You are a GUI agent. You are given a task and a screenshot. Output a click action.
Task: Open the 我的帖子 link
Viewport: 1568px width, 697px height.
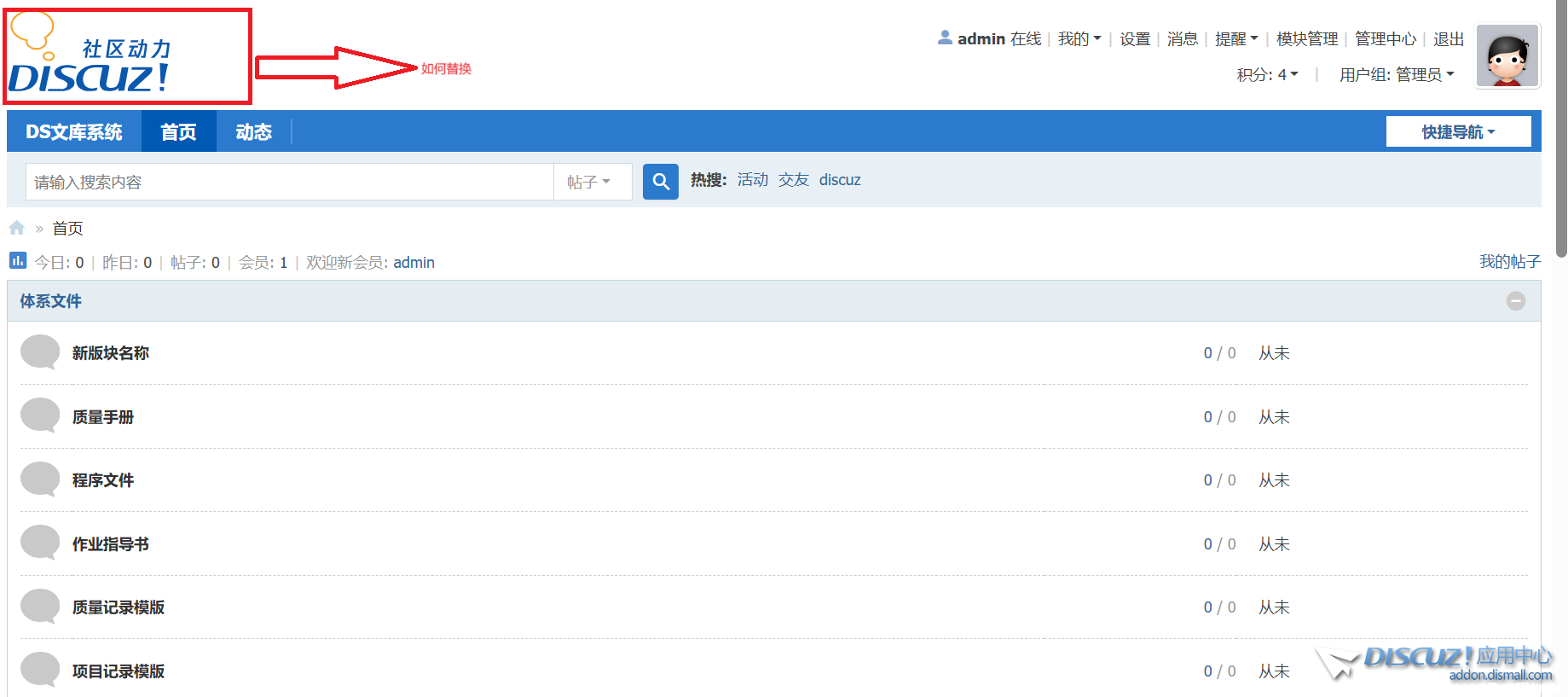(1509, 262)
